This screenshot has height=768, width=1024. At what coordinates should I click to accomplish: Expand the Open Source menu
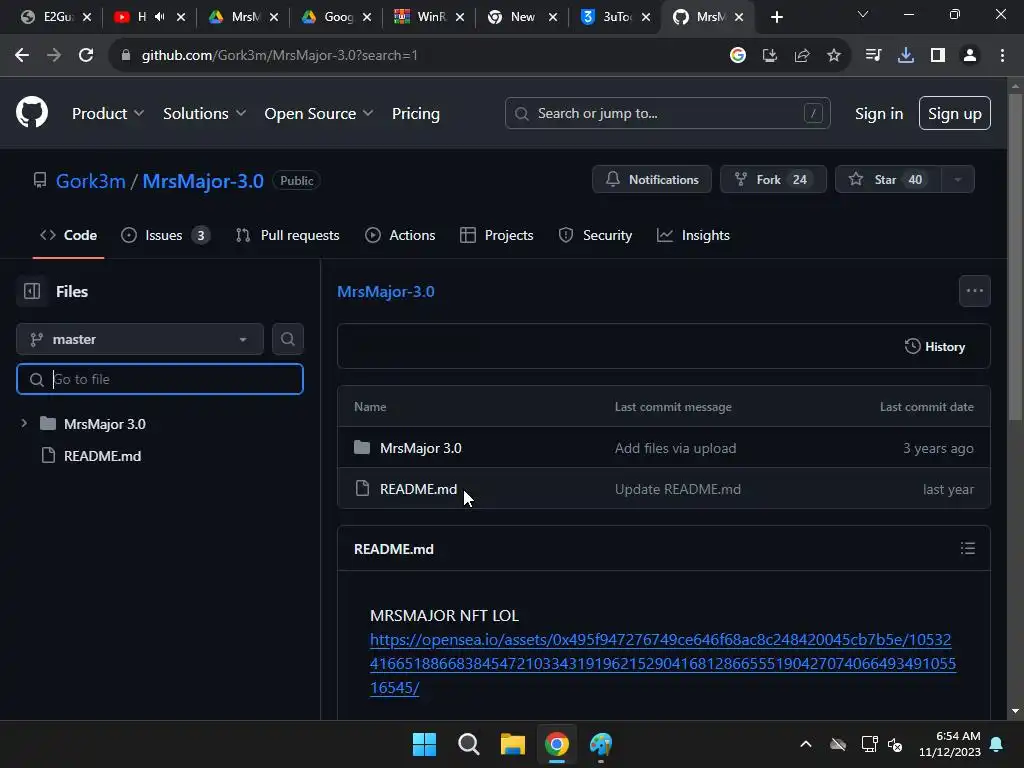[x=319, y=114]
